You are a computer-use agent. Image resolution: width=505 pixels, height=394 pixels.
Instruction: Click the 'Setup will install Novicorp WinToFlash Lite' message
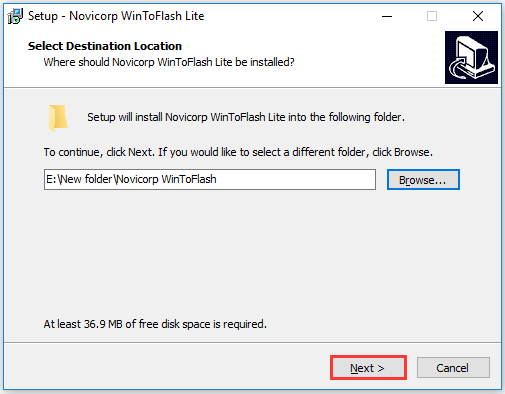tap(246, 117)
